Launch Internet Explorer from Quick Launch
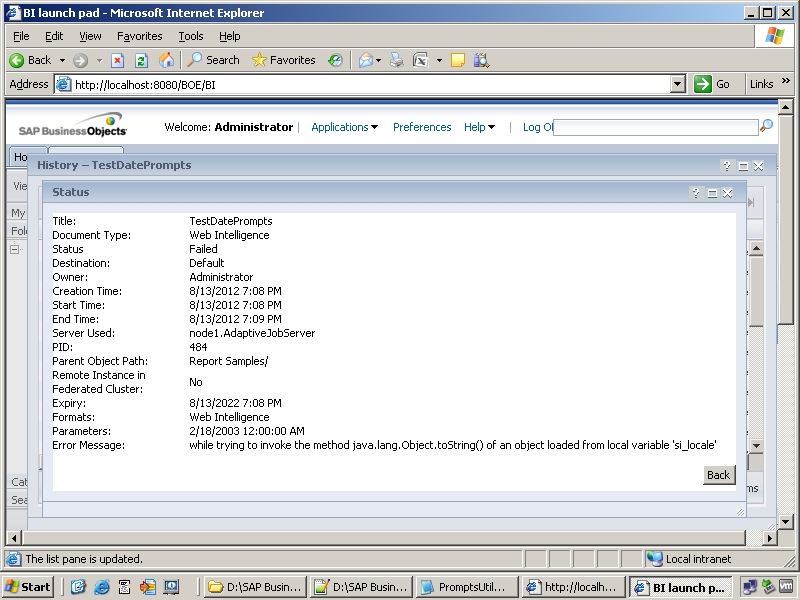The image size is (800, 600). point(102,587)
